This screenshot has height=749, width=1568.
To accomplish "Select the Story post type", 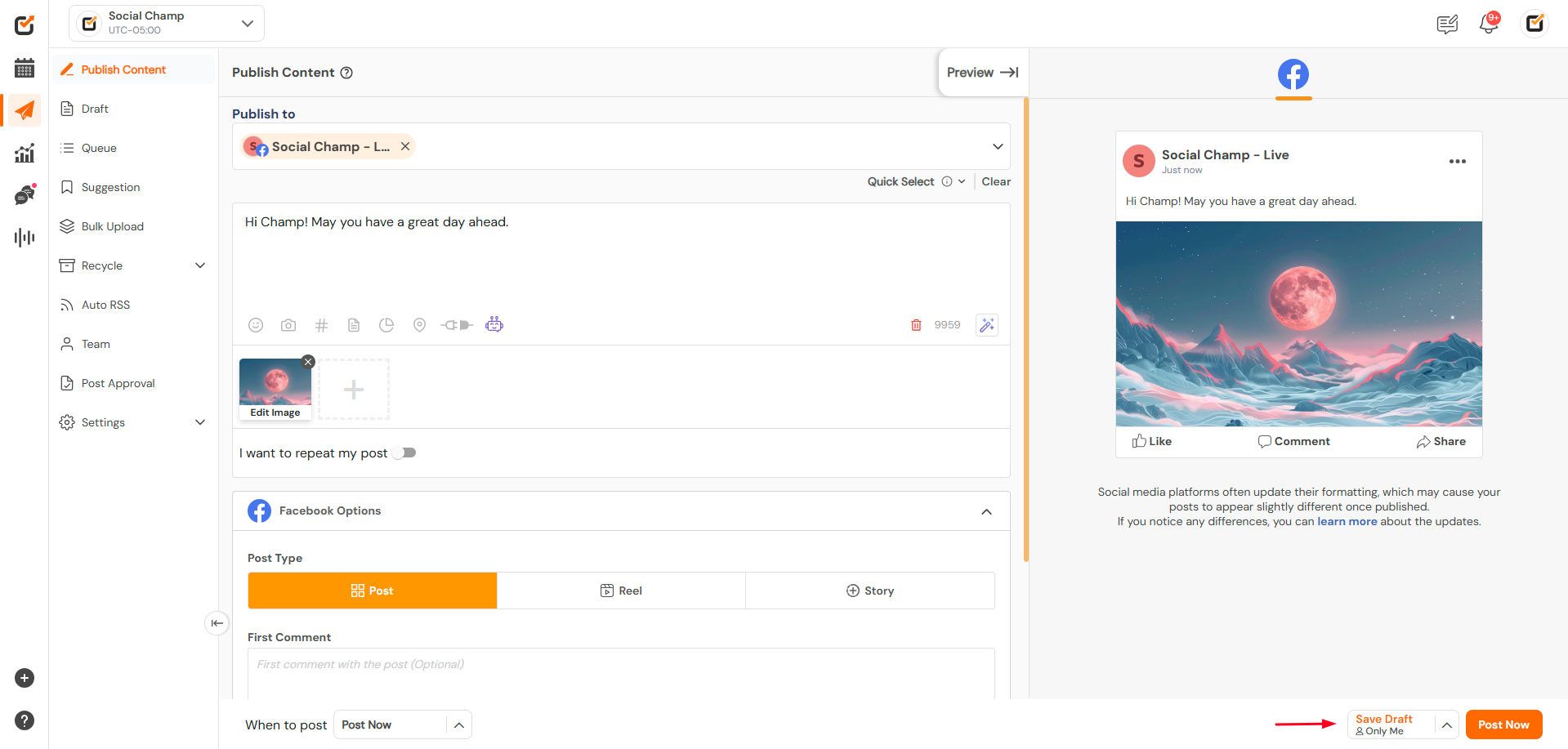I will coord(870,591).
